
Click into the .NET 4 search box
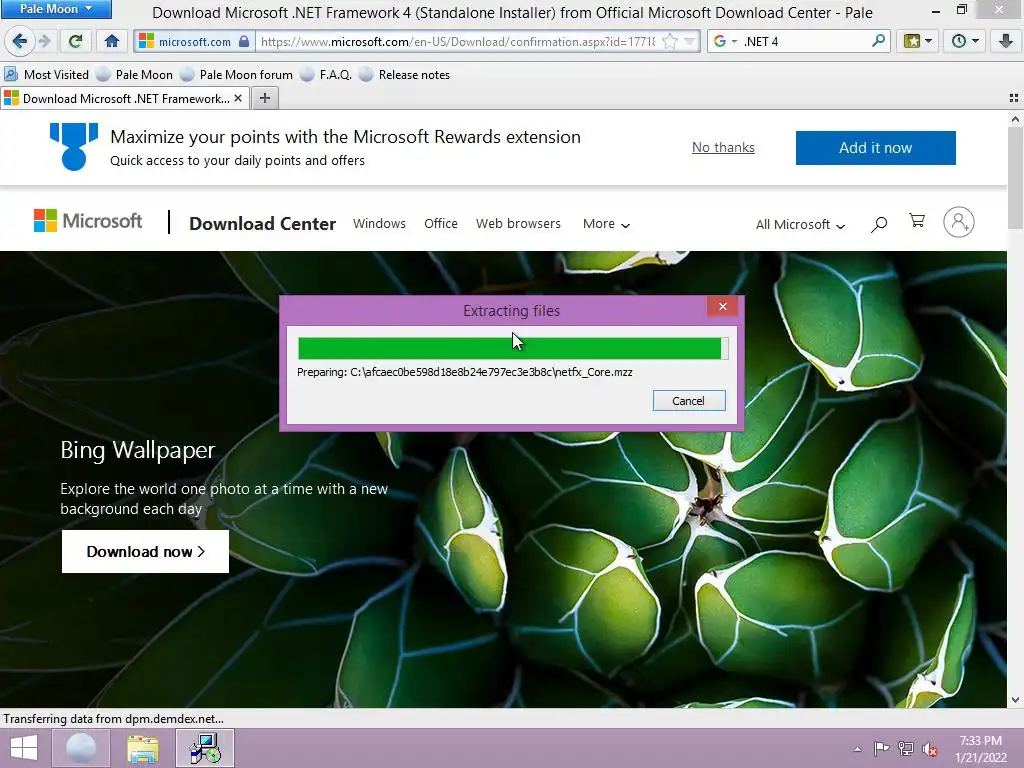805,41
